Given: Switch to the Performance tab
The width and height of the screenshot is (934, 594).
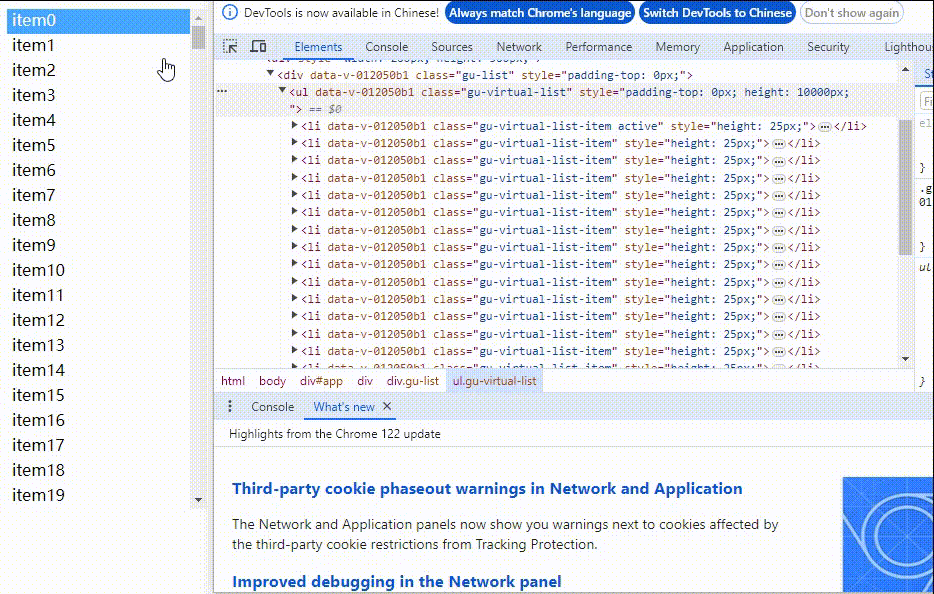Looking at the screenshot, I should click(x=599, y=46).
